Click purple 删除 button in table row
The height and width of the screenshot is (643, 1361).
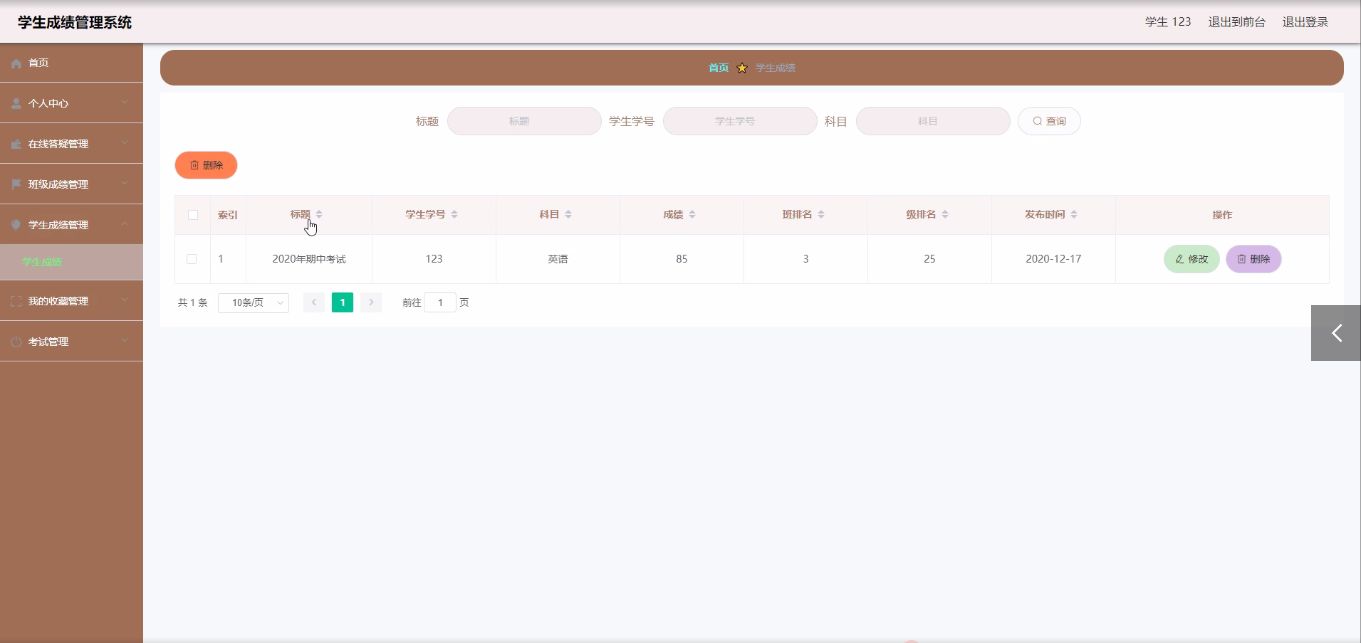(1253, 259)
